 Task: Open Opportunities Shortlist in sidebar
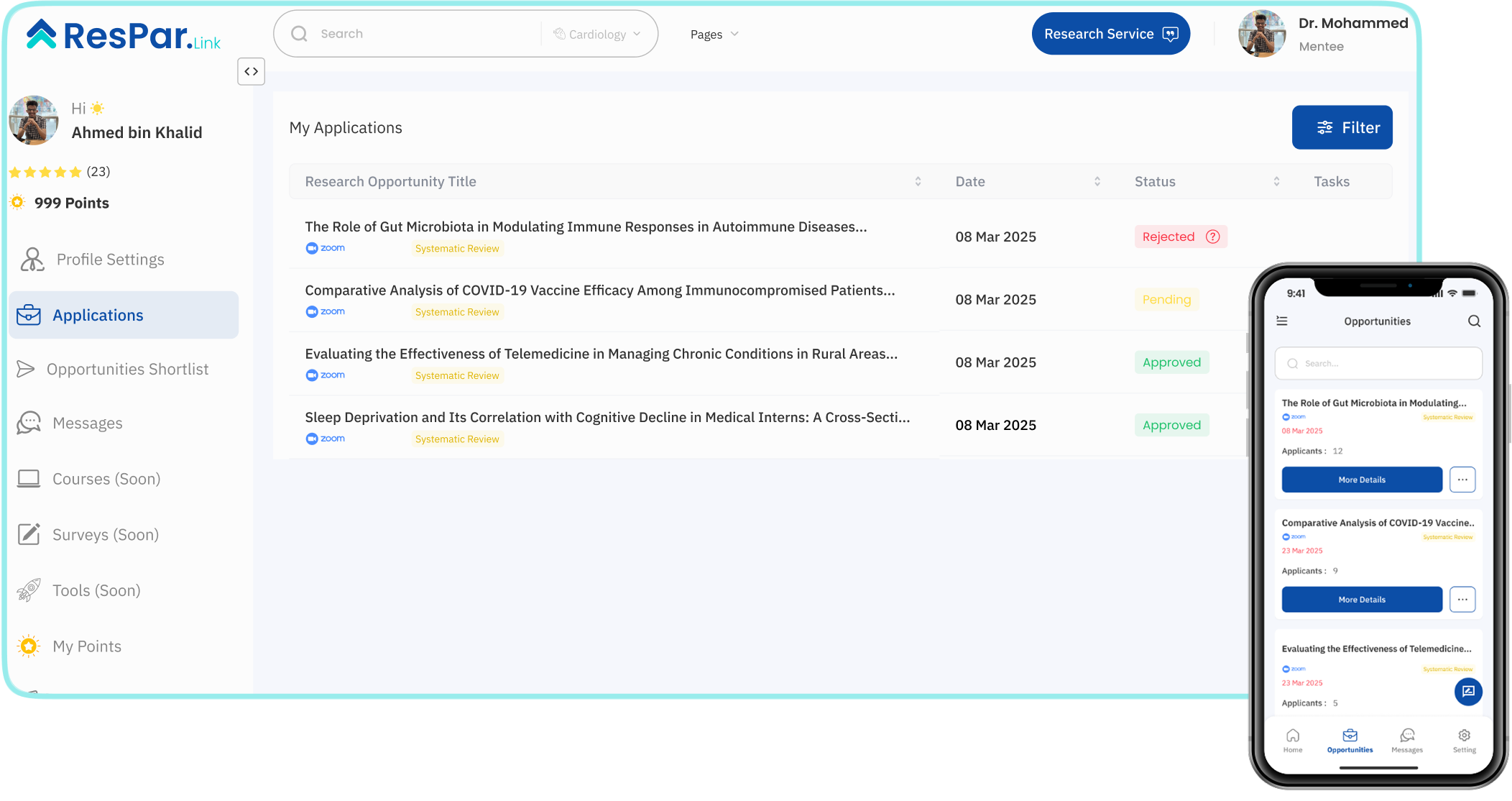tap(127, 369)
